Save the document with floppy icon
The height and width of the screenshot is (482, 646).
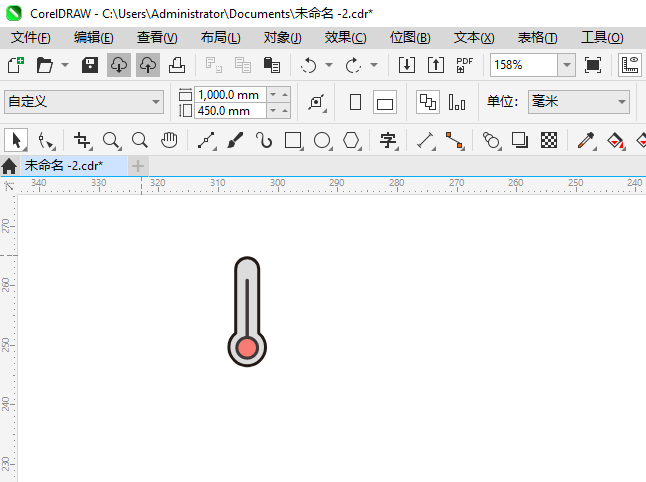tap(90, 65)
